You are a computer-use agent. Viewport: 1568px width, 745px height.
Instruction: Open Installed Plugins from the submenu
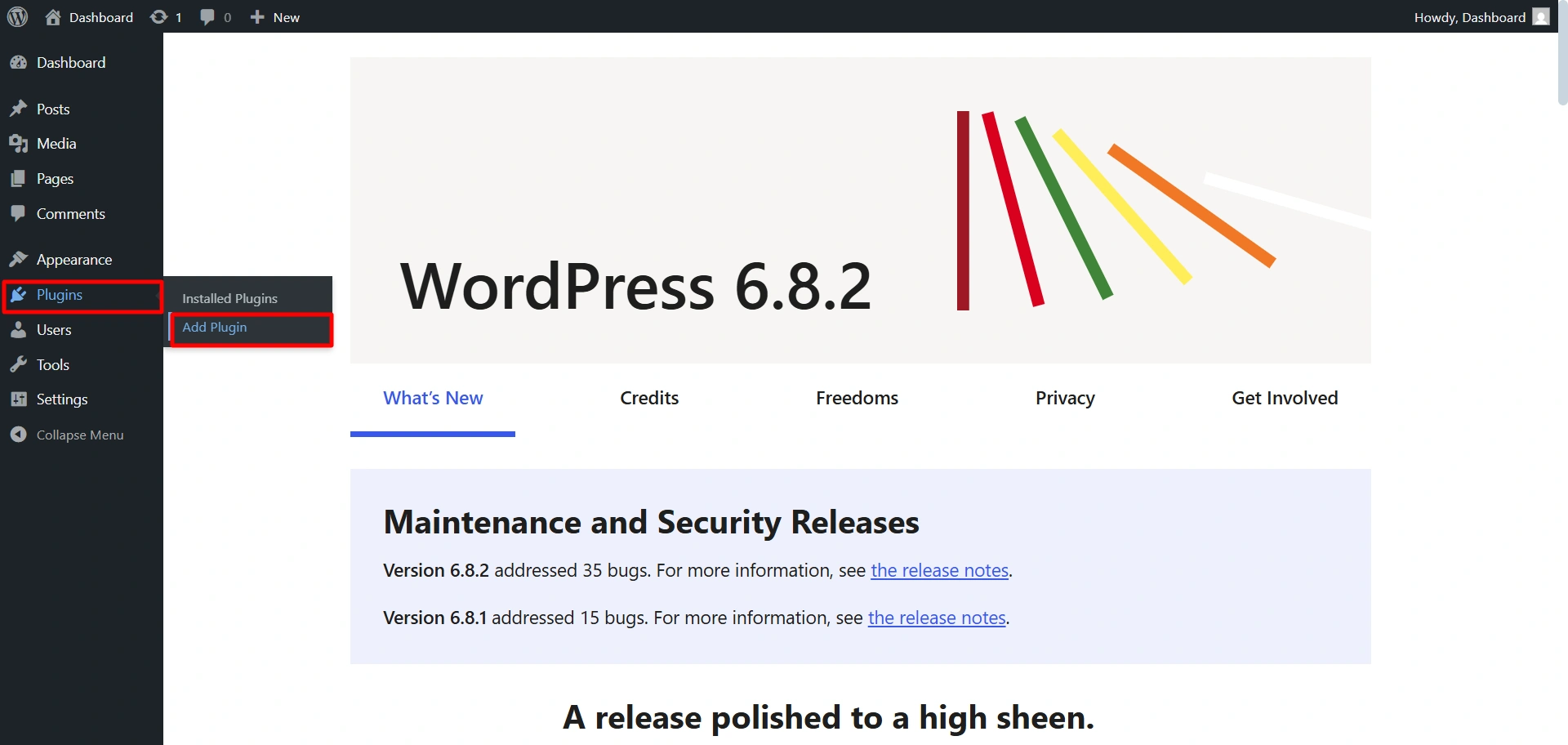tap(229, 299)
